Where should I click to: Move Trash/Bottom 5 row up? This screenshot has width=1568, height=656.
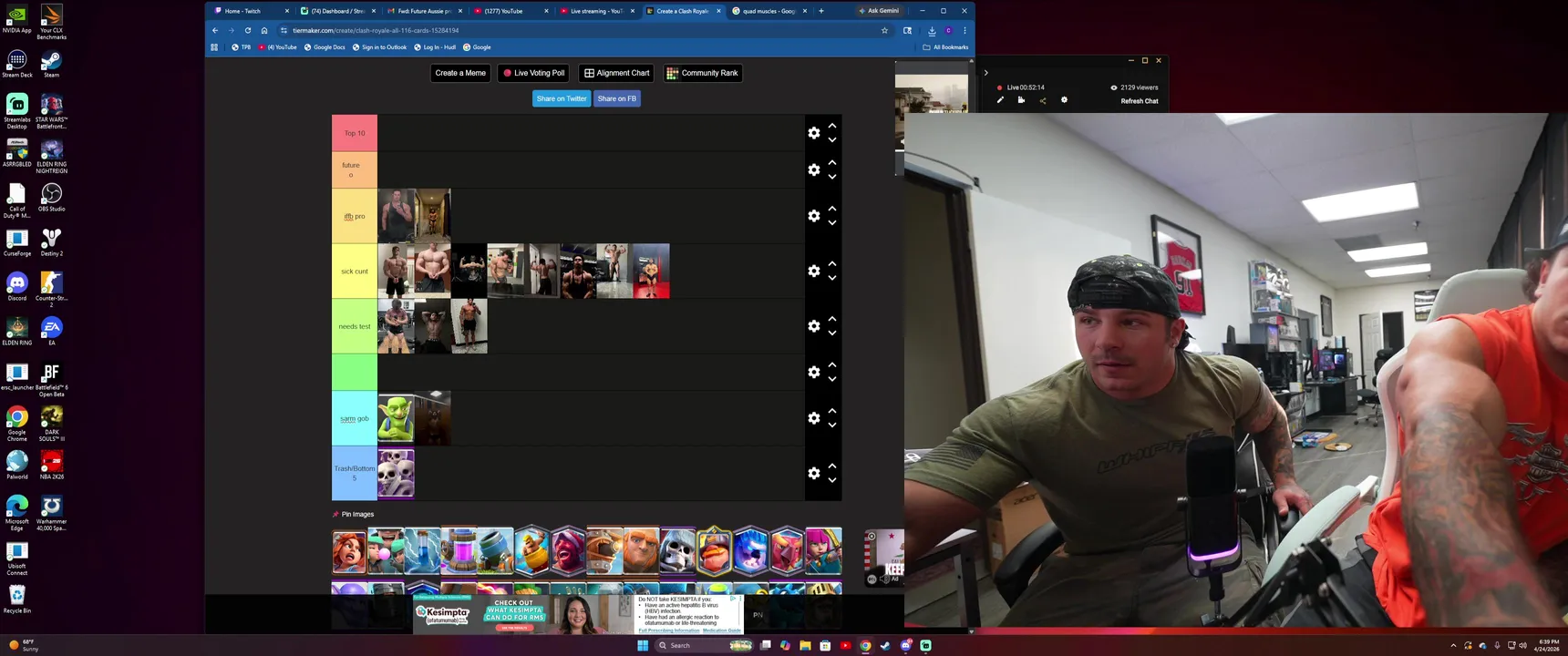[x=832, y=466]
